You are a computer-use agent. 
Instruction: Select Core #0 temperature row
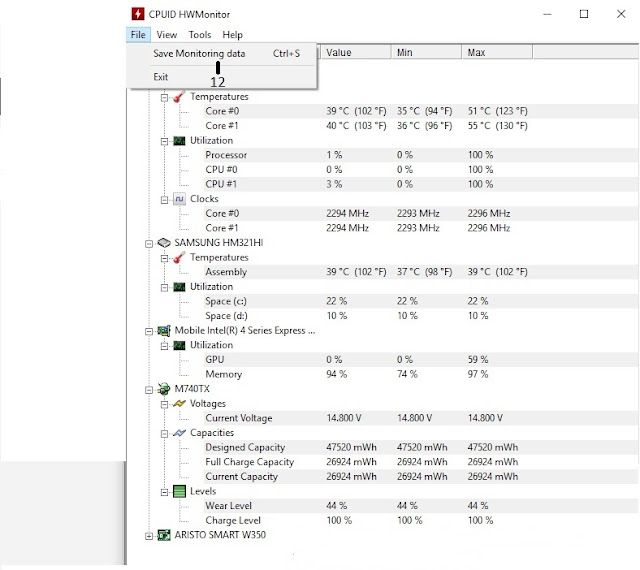[x=420, y=111]
